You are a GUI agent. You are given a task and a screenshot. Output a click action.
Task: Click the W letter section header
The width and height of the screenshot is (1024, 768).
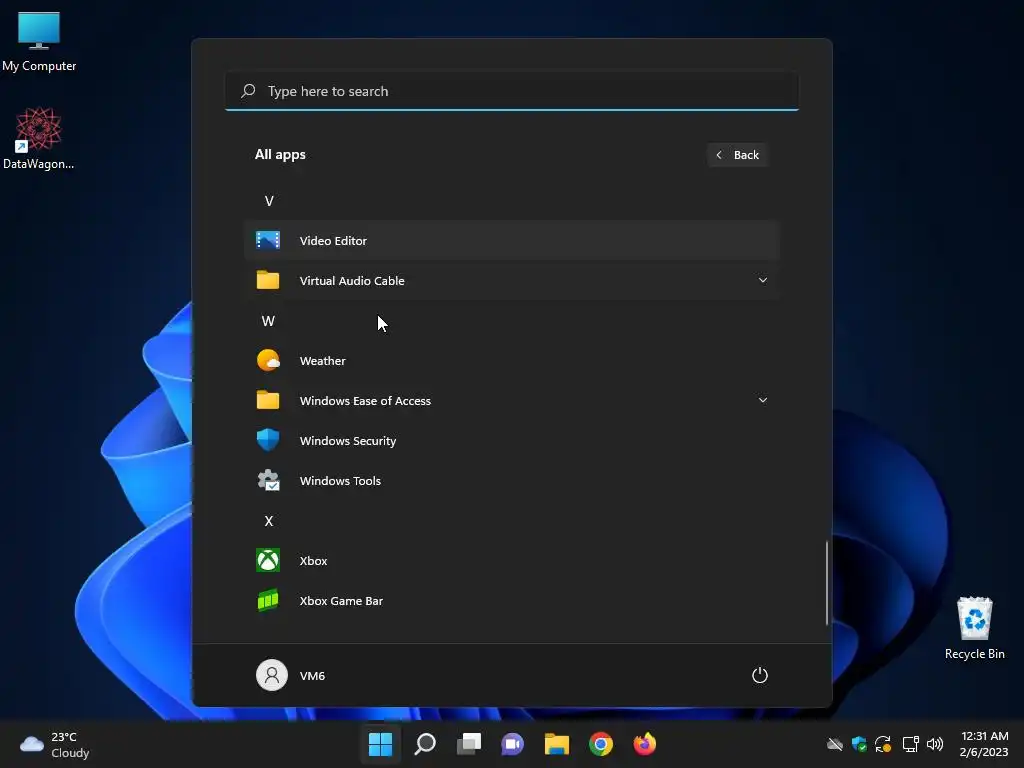click(268, 321)
